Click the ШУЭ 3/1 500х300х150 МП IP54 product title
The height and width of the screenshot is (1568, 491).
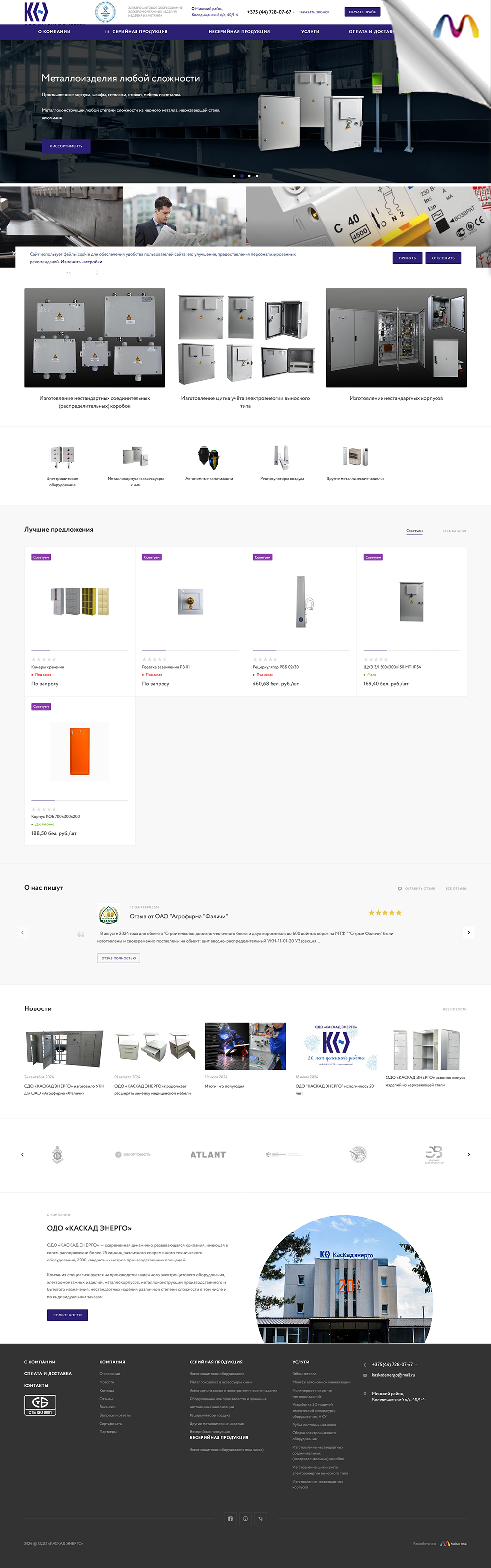pos(392,667)
